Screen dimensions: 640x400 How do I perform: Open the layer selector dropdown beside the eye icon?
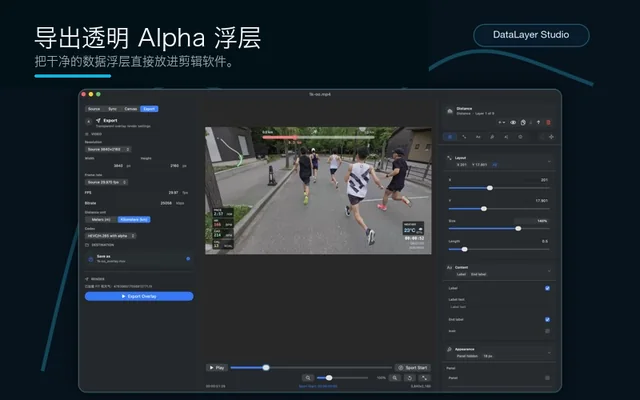pyautogui.click(x=502, y=122)
